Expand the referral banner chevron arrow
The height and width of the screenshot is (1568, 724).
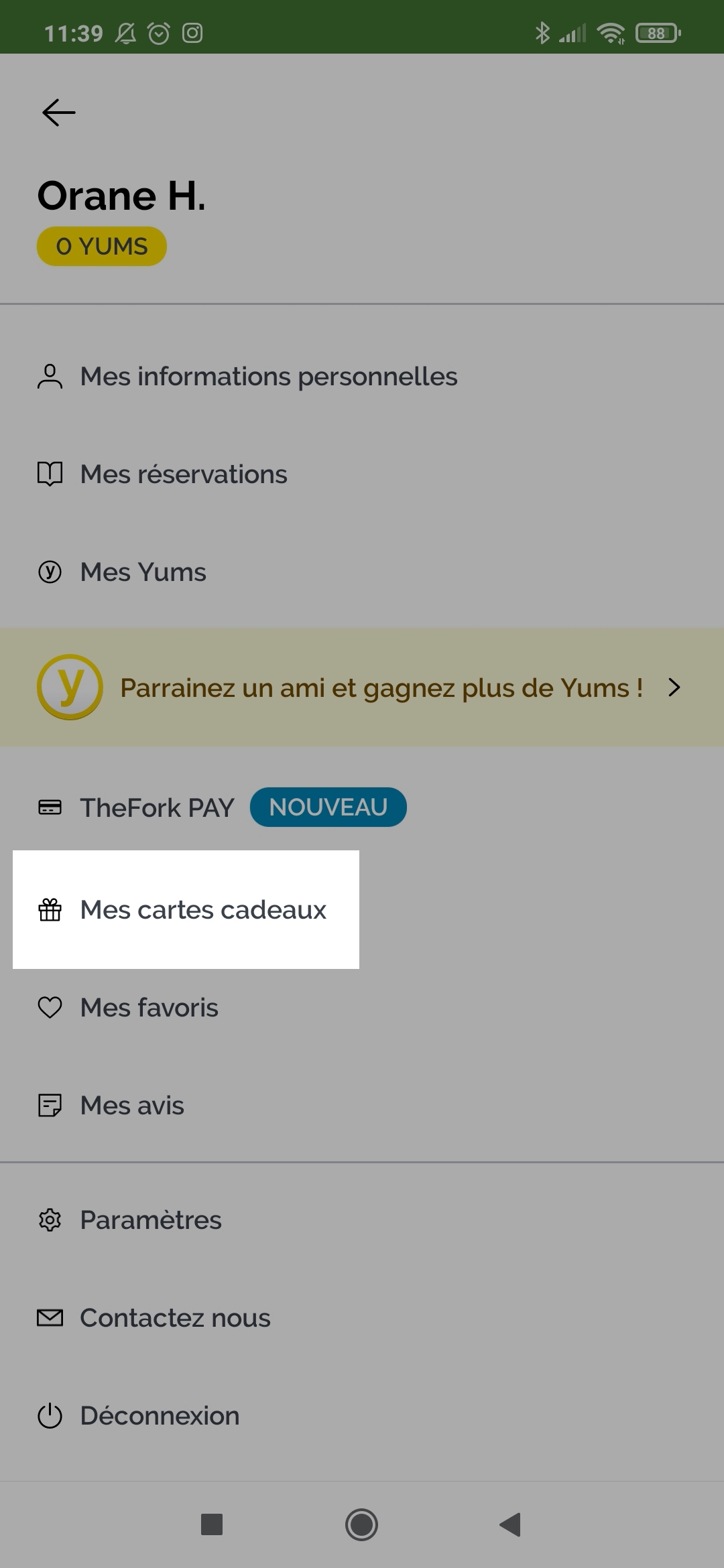click(674, 687)
